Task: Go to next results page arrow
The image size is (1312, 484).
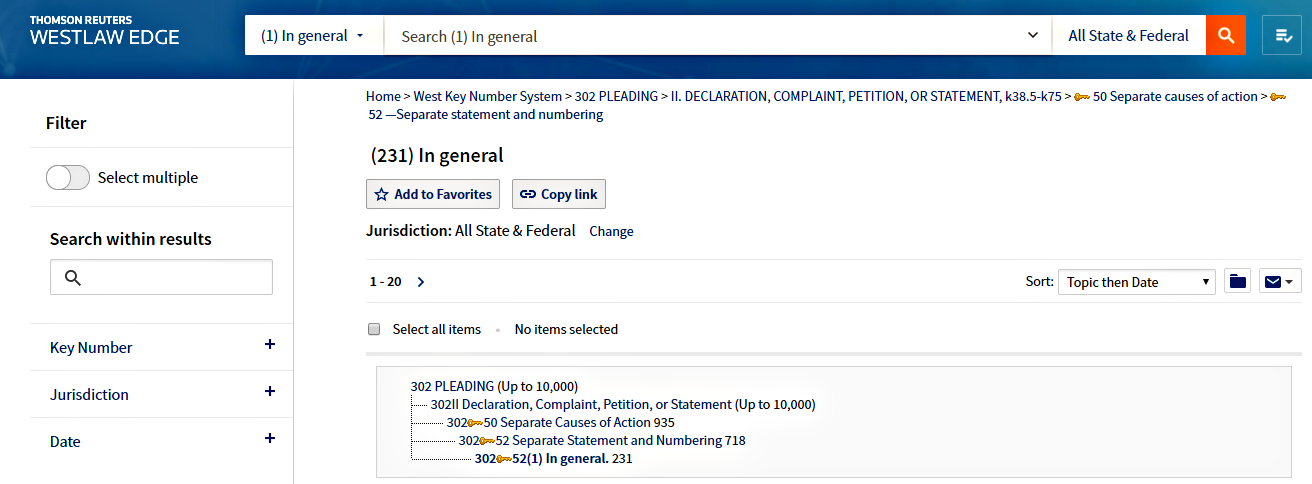Action: click(421, 282)
